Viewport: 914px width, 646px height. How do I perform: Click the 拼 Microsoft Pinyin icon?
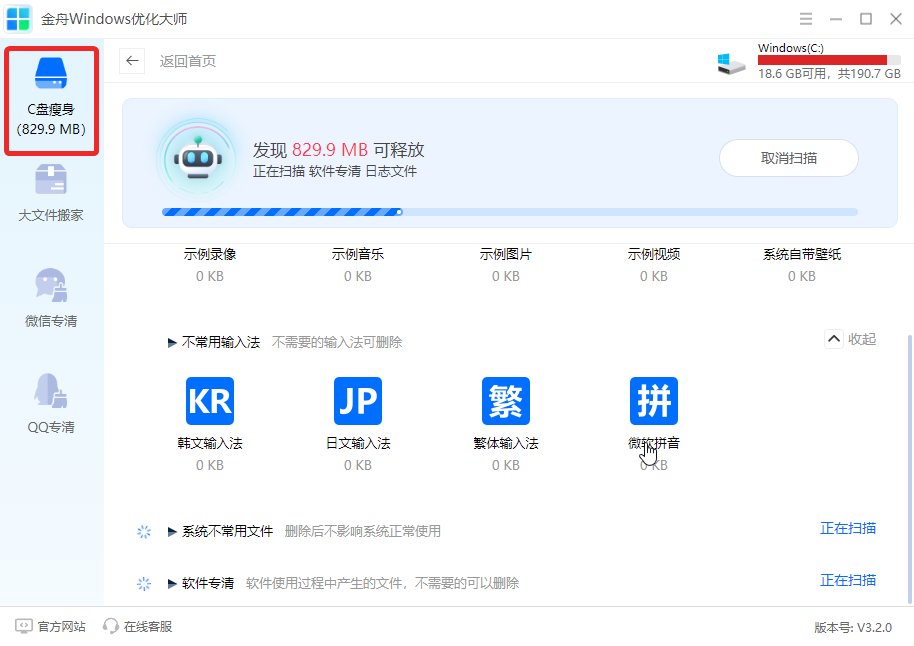pos(654,401)
